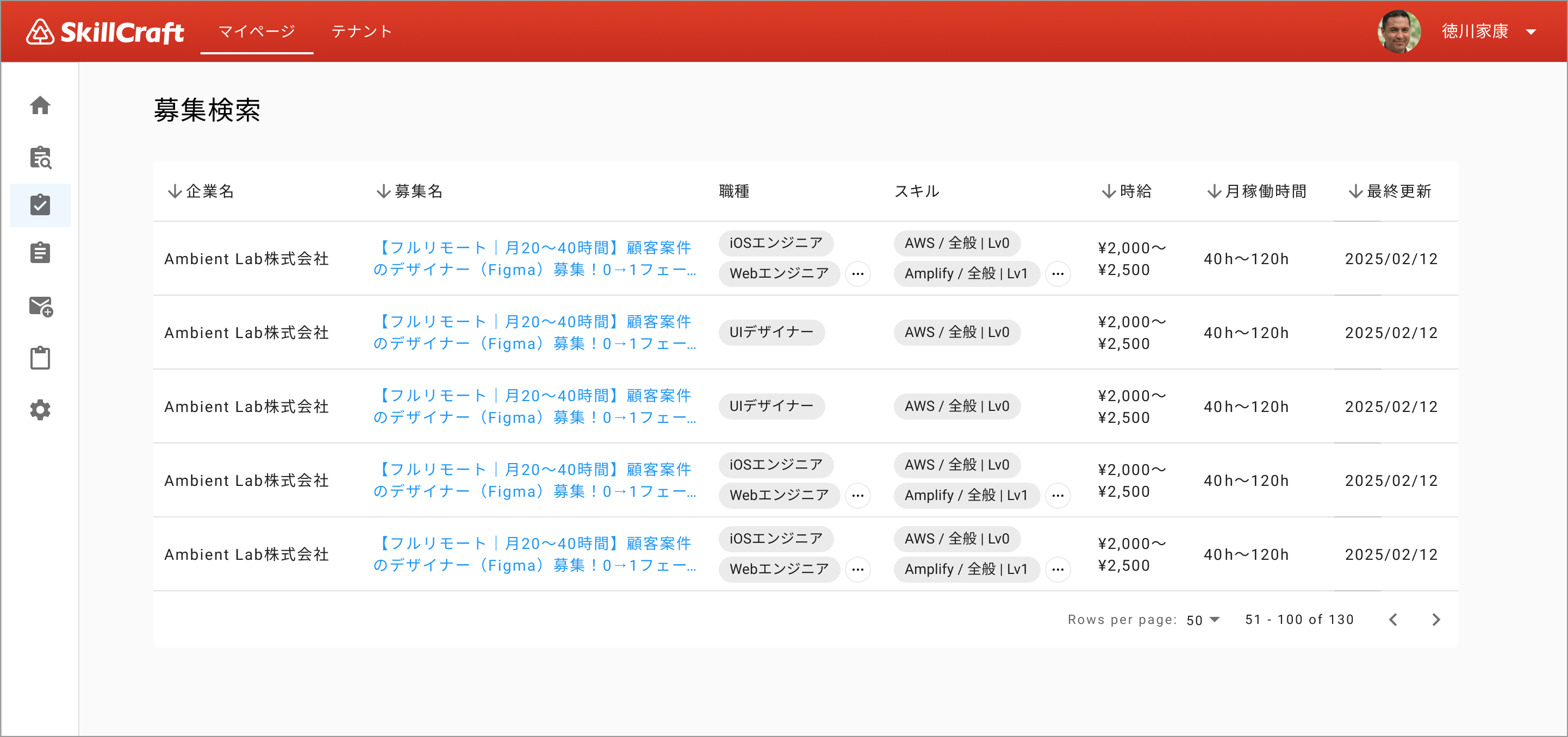Expand more skills in fifth row
Screen dimensions: 1568x737
(1058, 570)
